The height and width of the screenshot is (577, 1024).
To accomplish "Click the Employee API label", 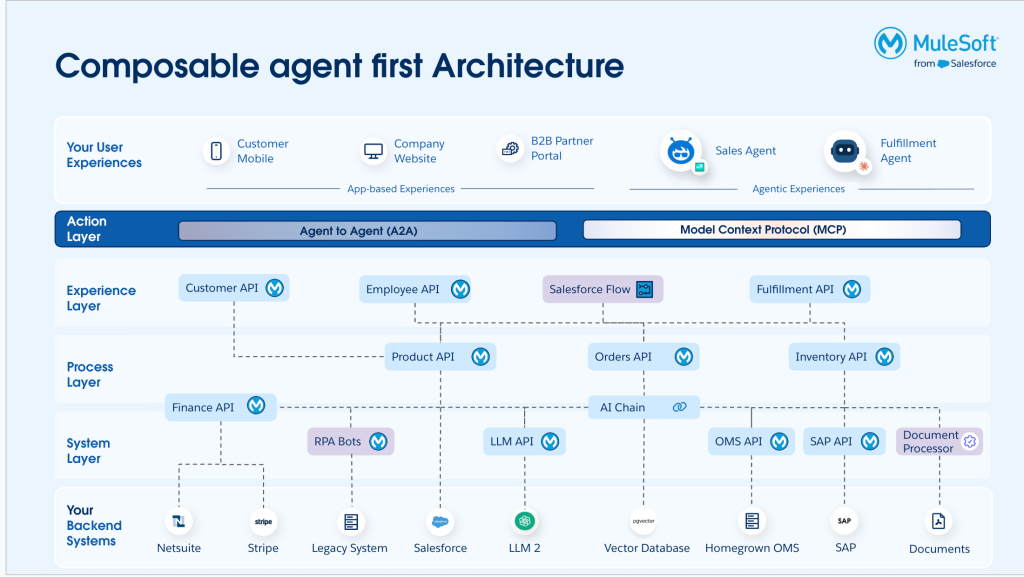I will [402, 289].
